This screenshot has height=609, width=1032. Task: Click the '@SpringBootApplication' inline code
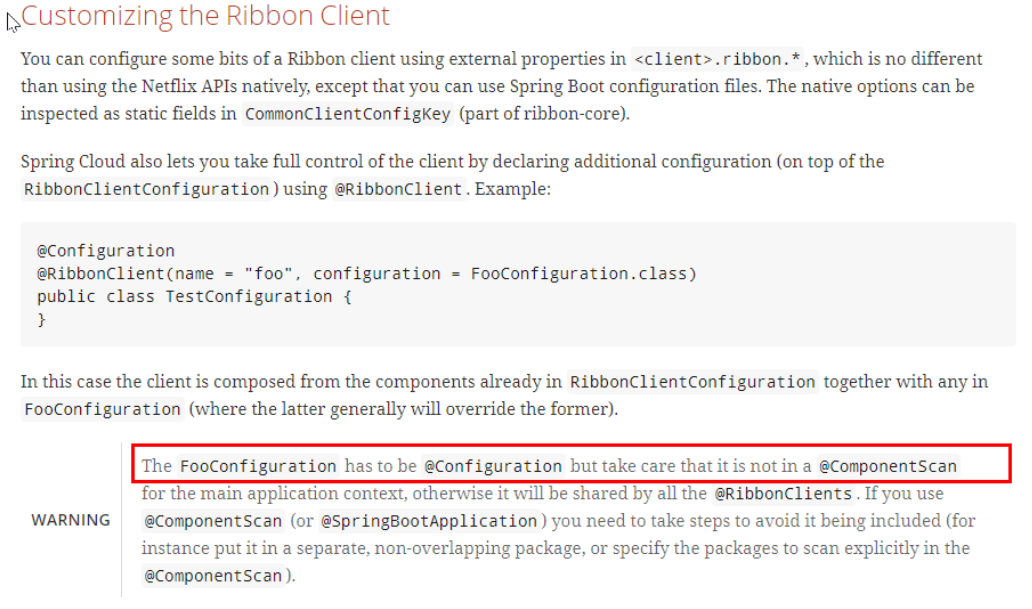429,521
